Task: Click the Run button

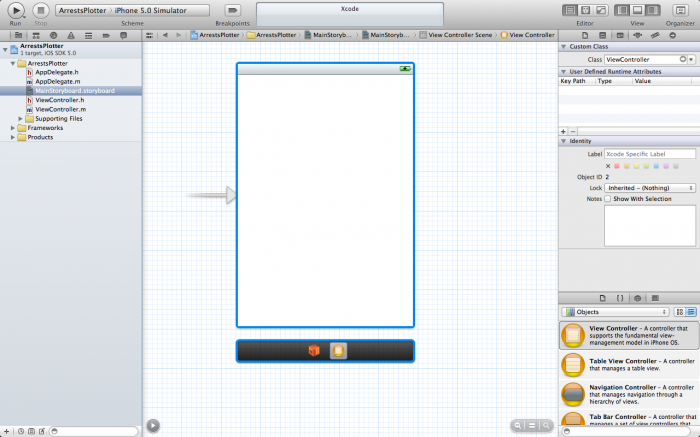Action: coord(16,10)
